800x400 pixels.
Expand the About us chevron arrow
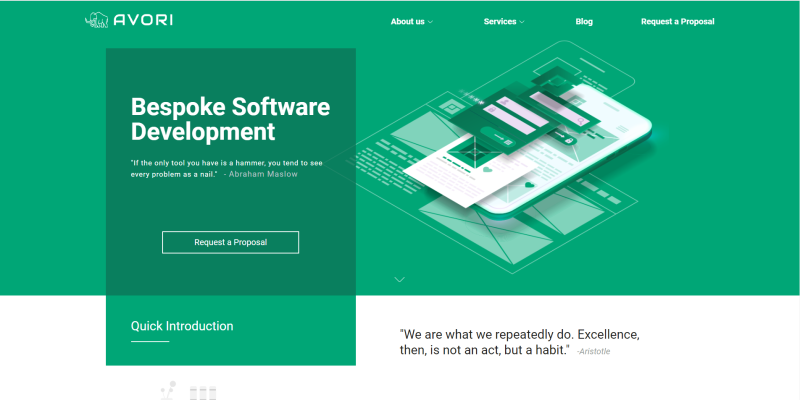[x=430, y=22]
